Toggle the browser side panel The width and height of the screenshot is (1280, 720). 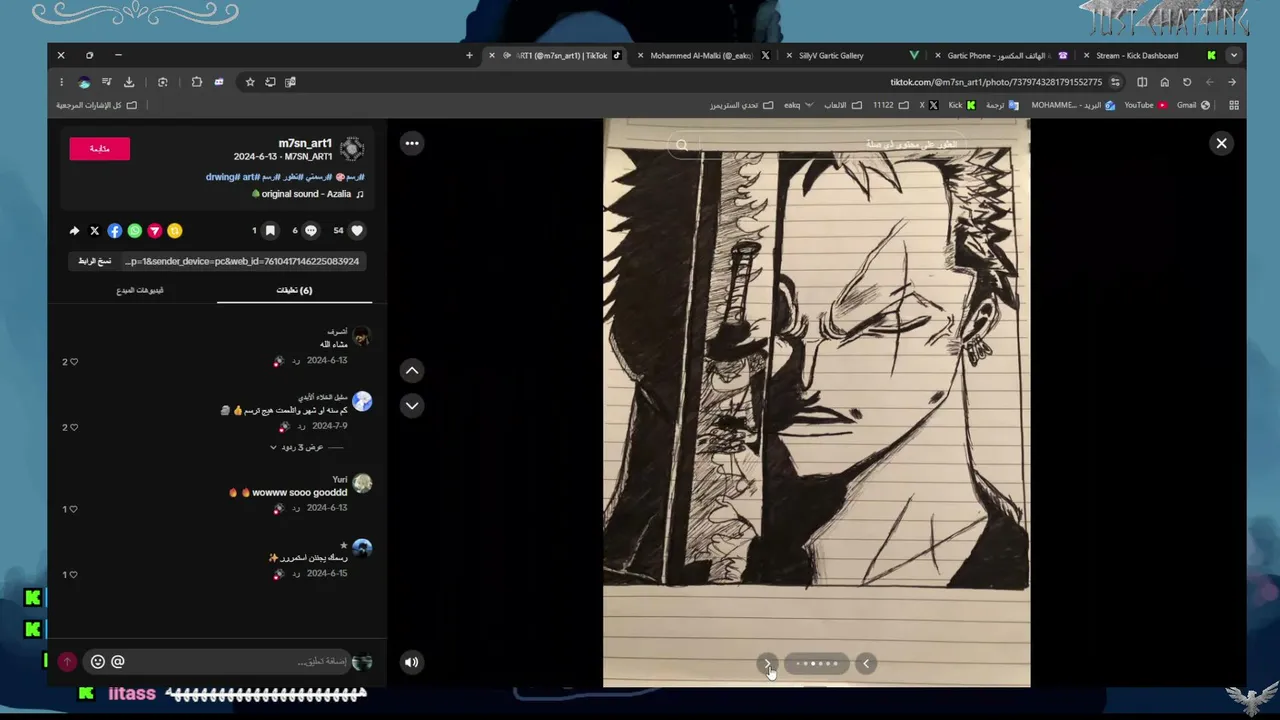tap(1142, 82)
